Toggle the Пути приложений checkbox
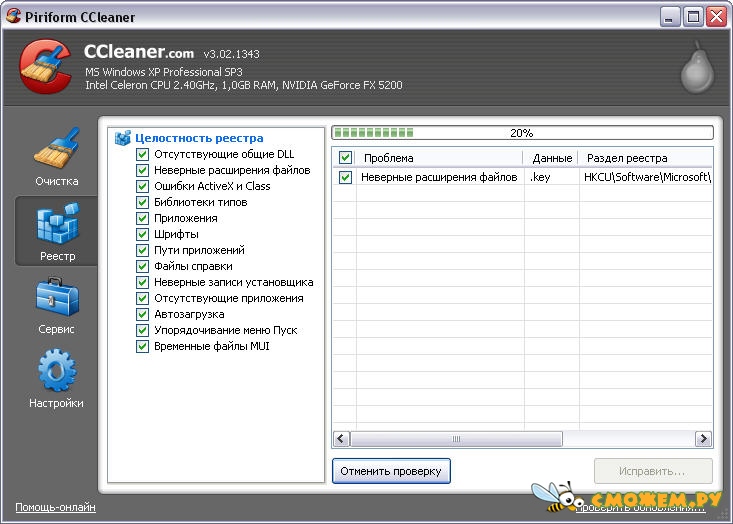Image resolution: width=733 pixels, height=524 pixels. point(143,250)
